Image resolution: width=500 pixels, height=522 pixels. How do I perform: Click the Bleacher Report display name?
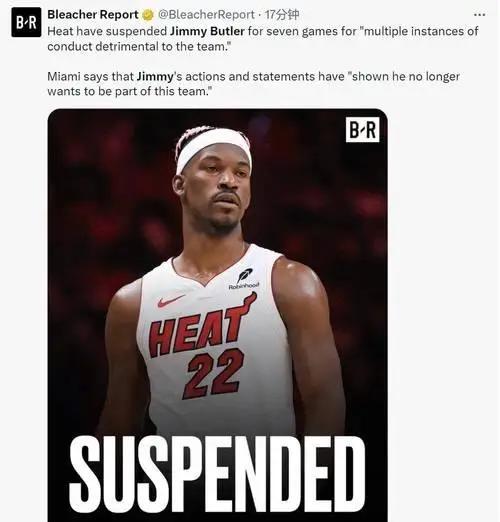click(x=93, y=15)
